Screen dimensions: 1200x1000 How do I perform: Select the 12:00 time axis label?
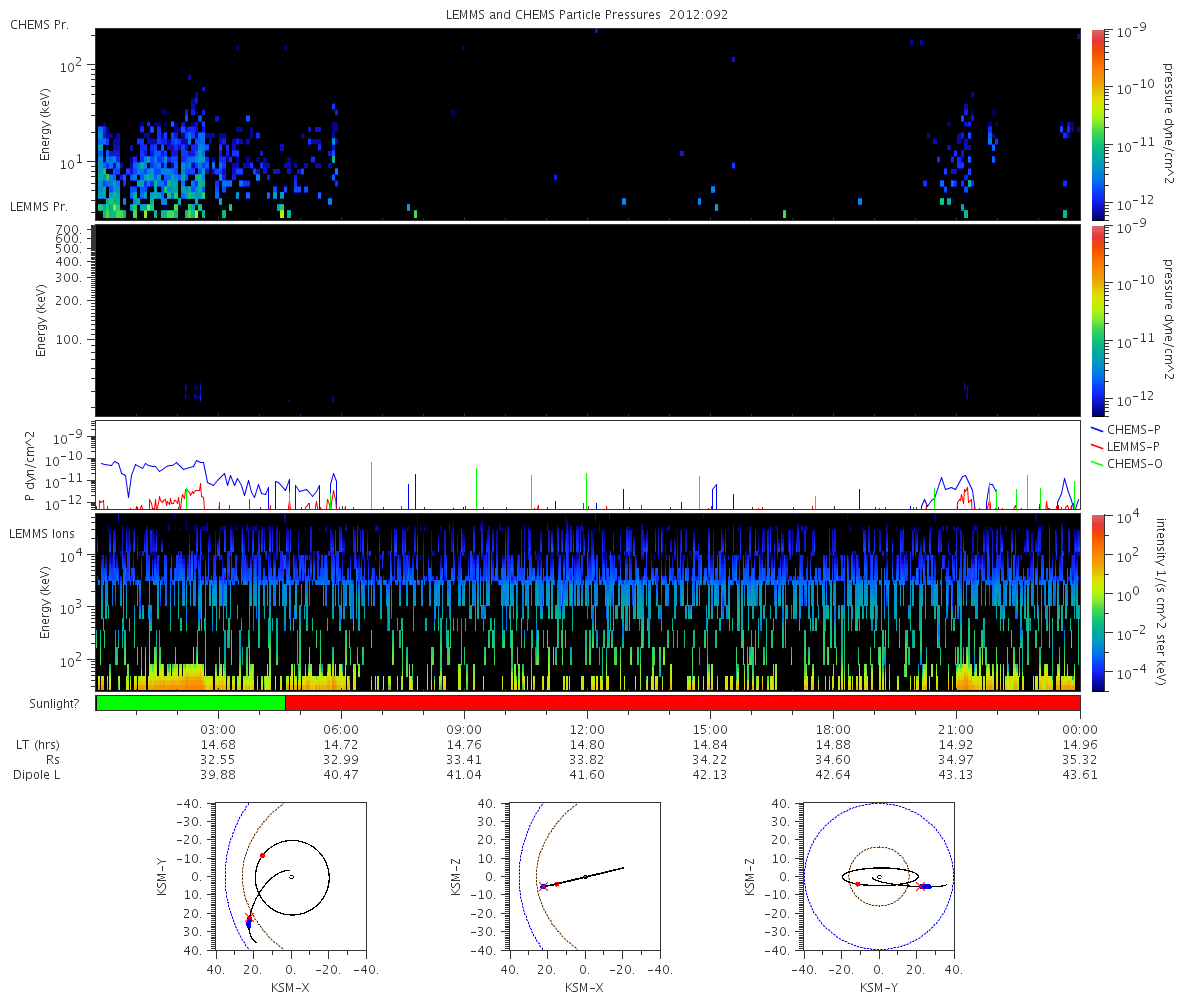pos(587,730)
